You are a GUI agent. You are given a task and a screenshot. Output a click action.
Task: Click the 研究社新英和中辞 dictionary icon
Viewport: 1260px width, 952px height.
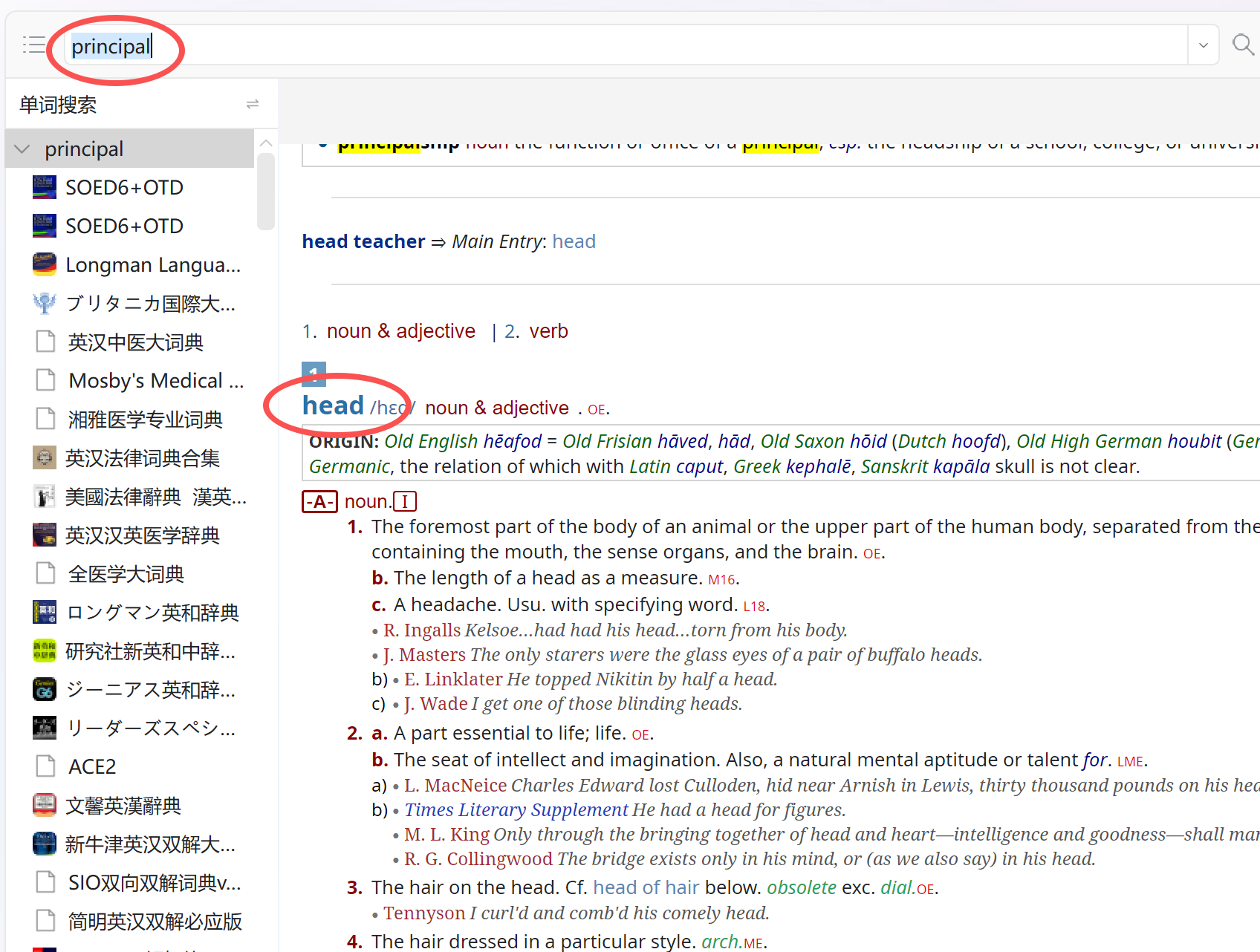point(45,651)
